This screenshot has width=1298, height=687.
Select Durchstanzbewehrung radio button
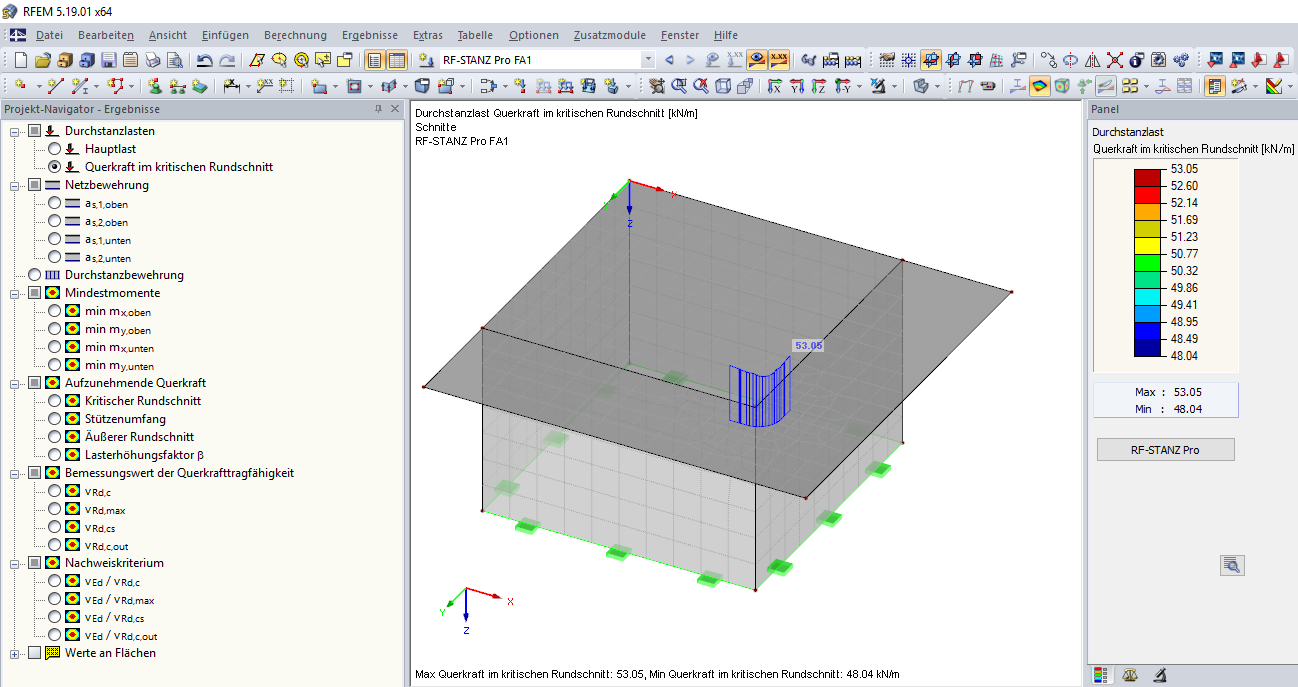[x=35, y=275]
